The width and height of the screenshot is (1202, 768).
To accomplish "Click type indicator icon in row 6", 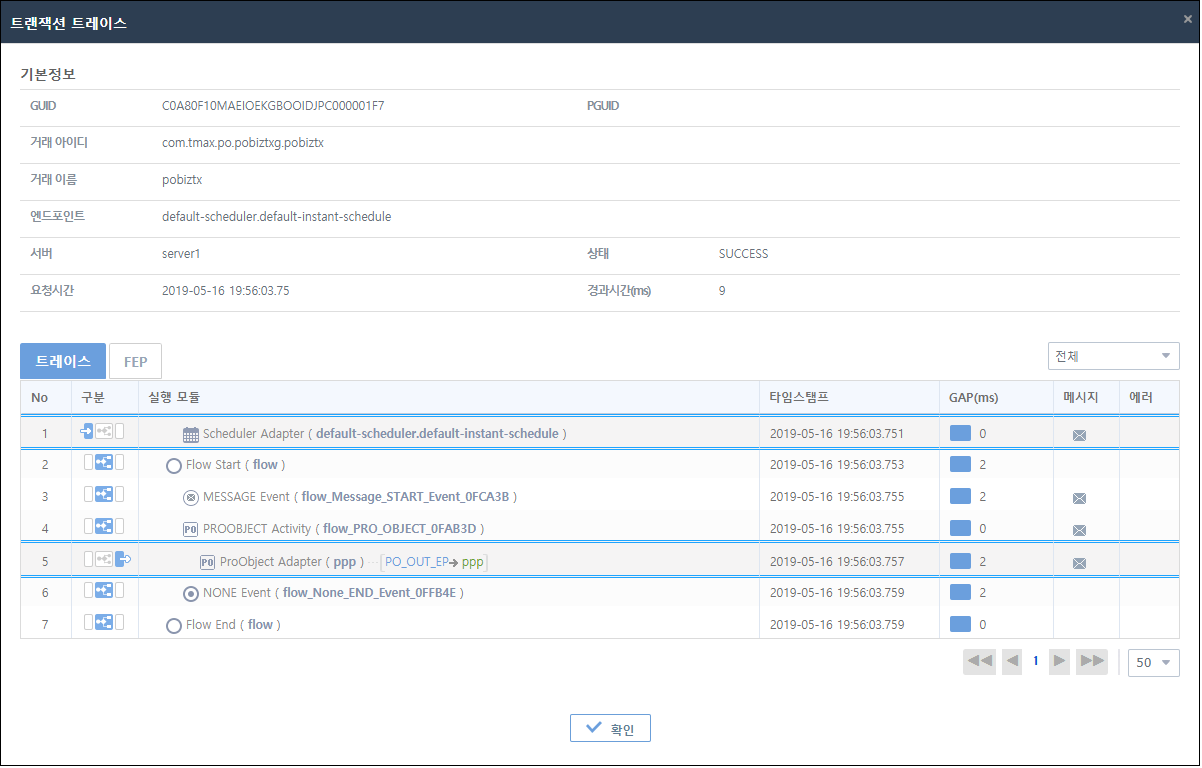I will (104, 591).
